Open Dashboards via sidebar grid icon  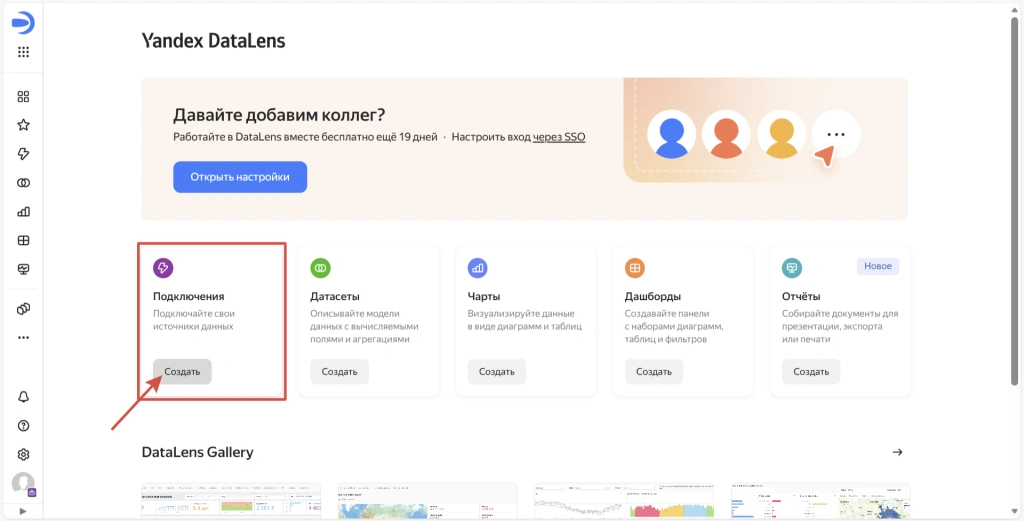coord(23,241)
